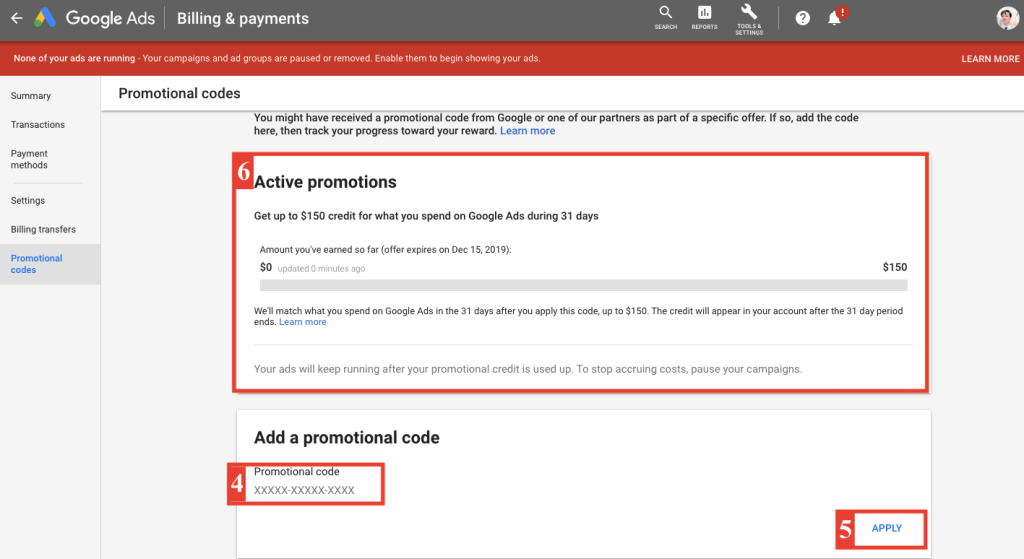Click the 'Active promotions' heading
The width and height of the screenshot is (1024, 559).
(325, 182)
